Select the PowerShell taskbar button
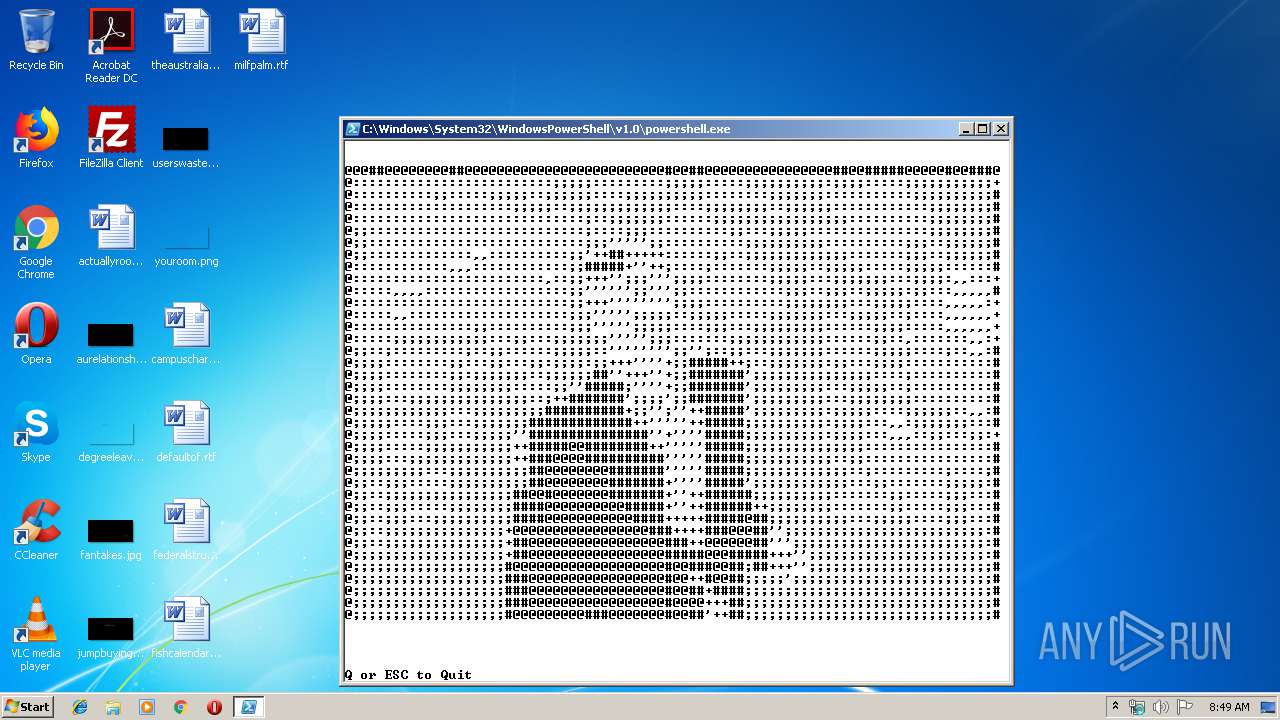Image resolution: width=1280 pixels, height=720 pixels. pyautogui.click(x=248, y=707)
